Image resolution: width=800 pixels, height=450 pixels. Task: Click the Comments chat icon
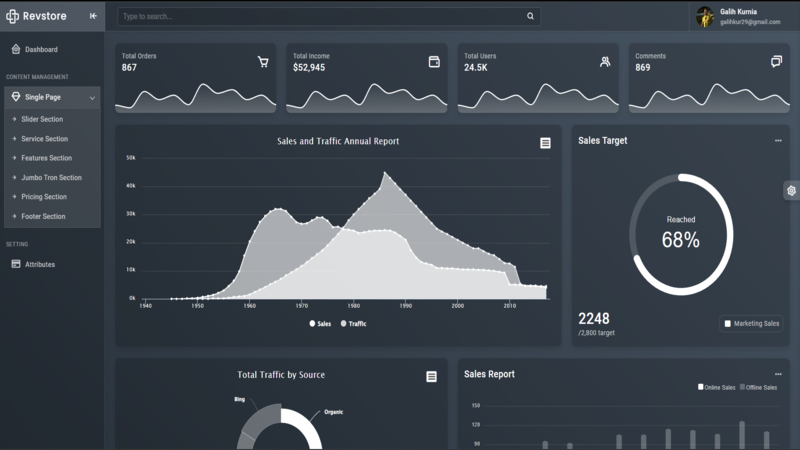tap(776, 62)
